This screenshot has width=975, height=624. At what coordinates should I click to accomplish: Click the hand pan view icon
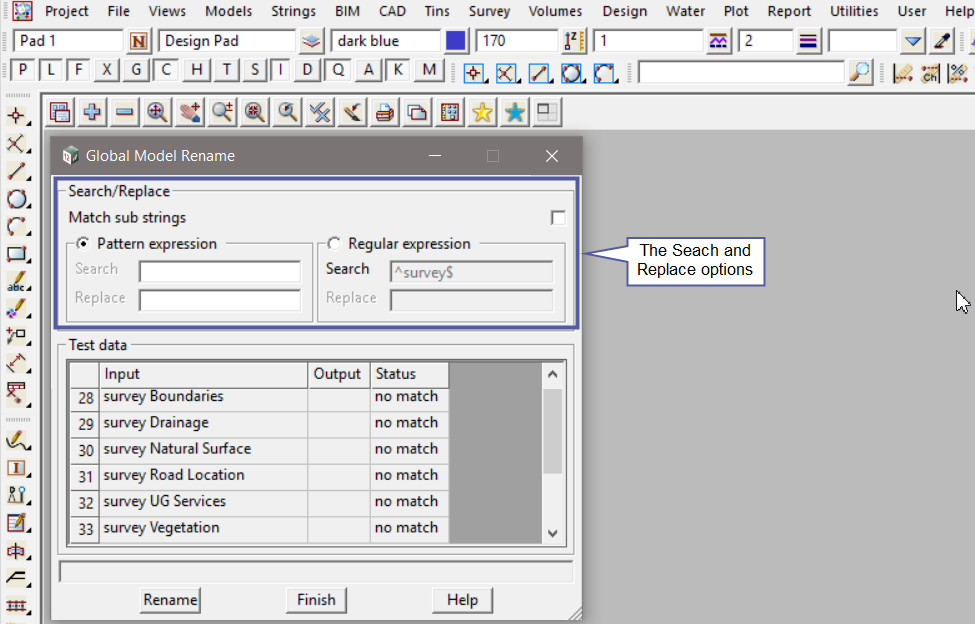coord(189,113)
